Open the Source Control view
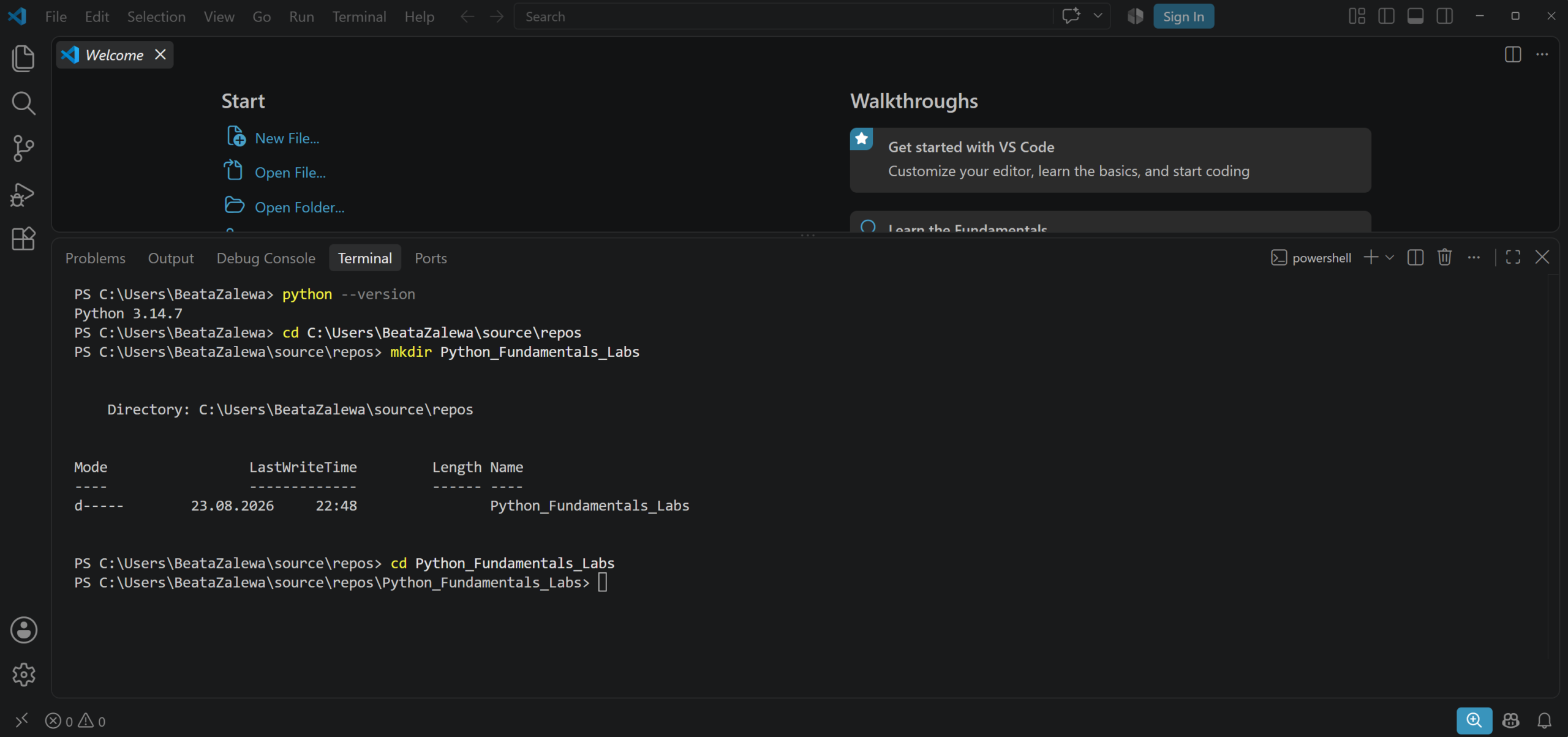 23,149
